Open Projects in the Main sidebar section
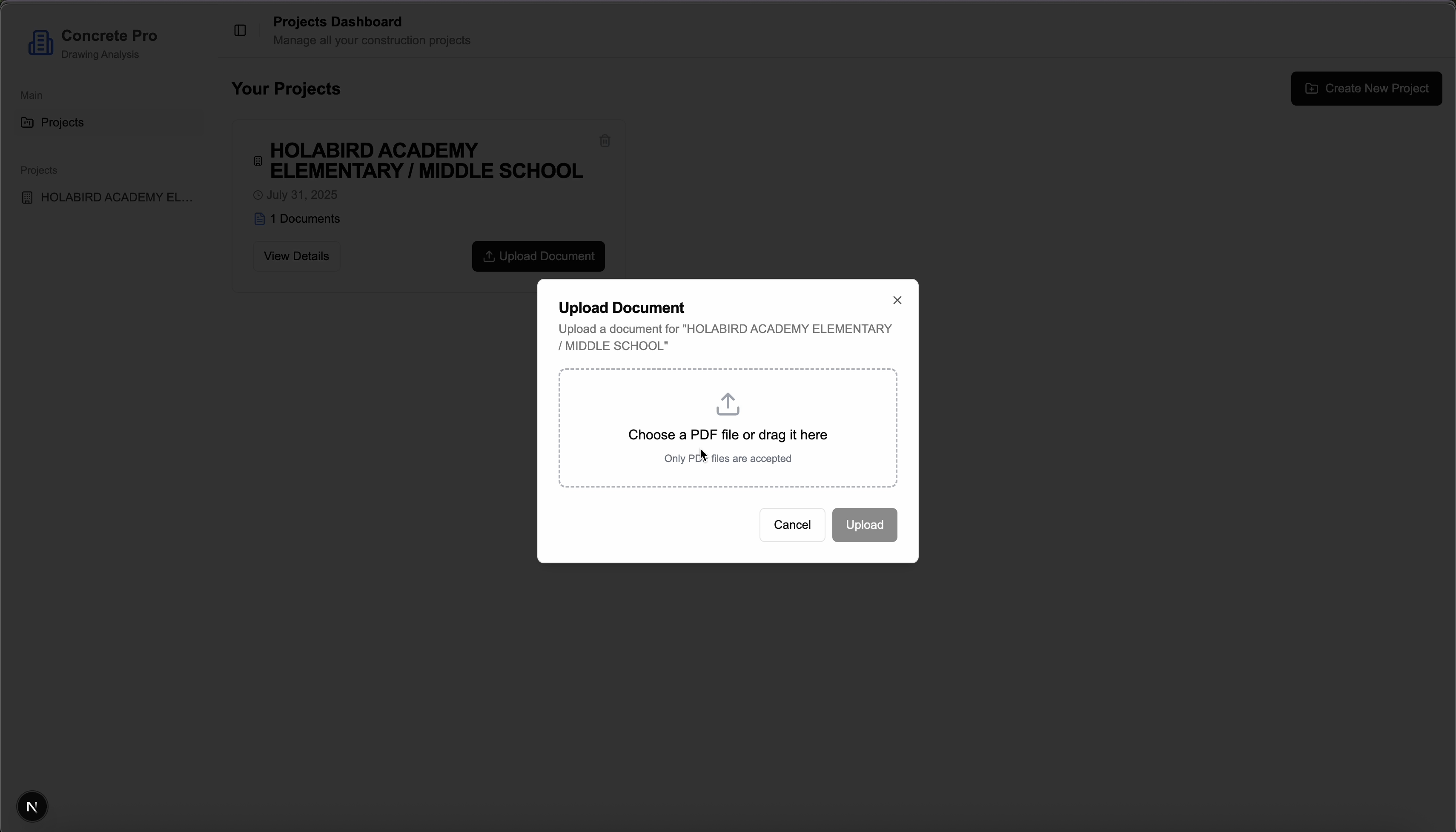This screenshot has height=832, width=1456. [x=109, y=122]
